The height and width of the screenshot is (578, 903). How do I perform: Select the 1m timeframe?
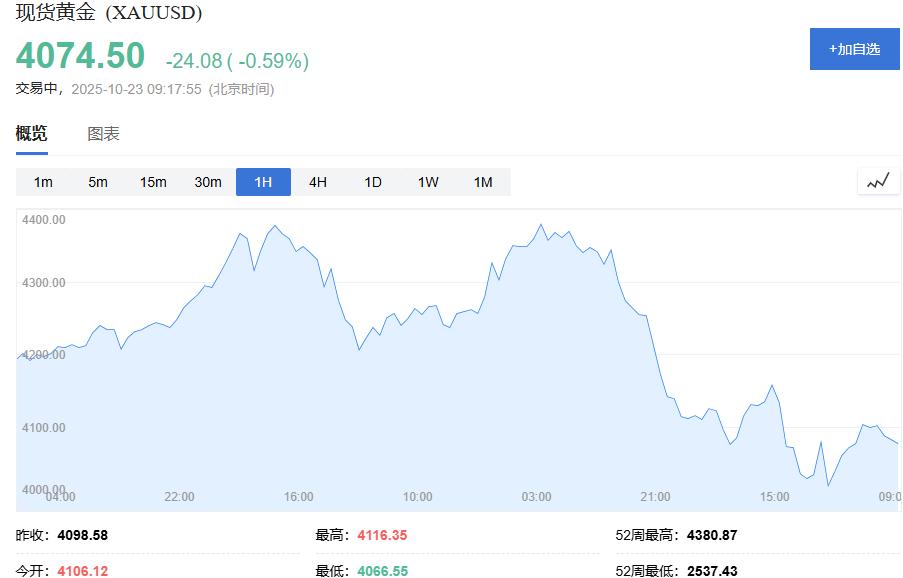tap(42, 182)
